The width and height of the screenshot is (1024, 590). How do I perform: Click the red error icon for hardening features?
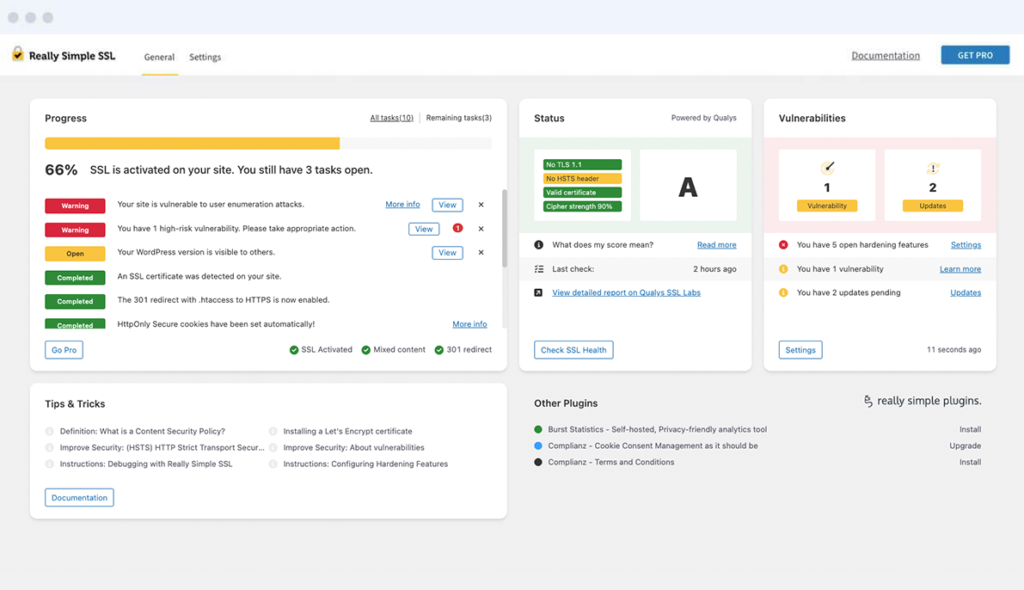[x=784, y=245]
